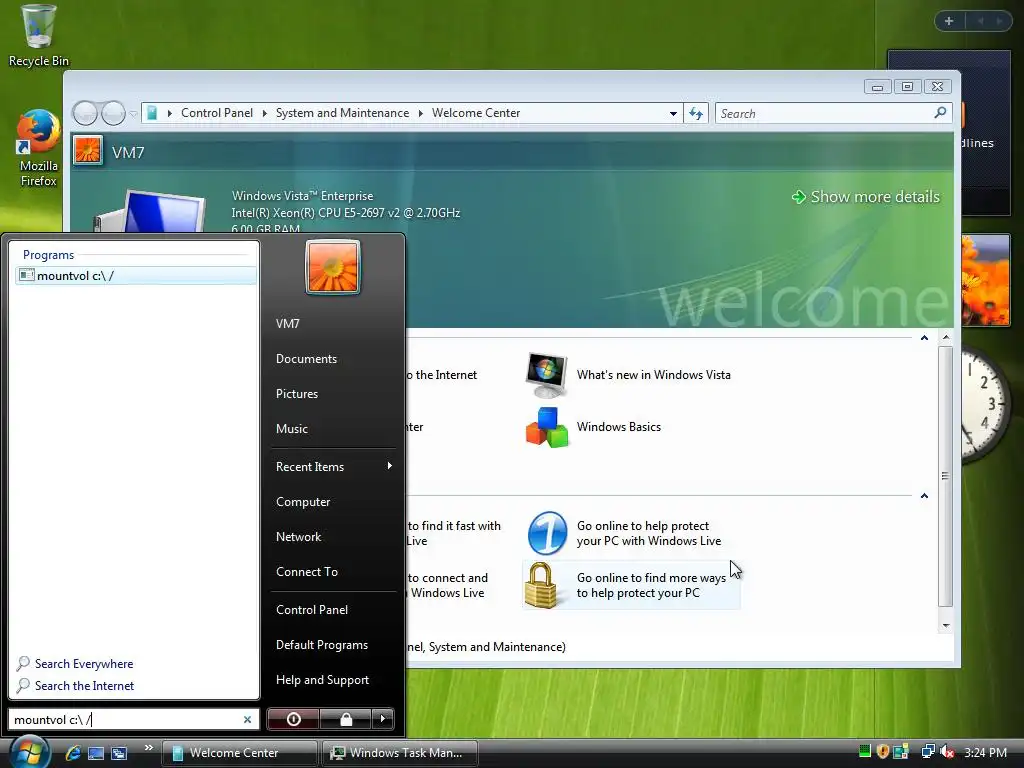Image resolution: width=1024 pixels, height=768 pixels.
Task: Open the Mozilla Firefox desktop shortcut
Action: tap(38, 149)
